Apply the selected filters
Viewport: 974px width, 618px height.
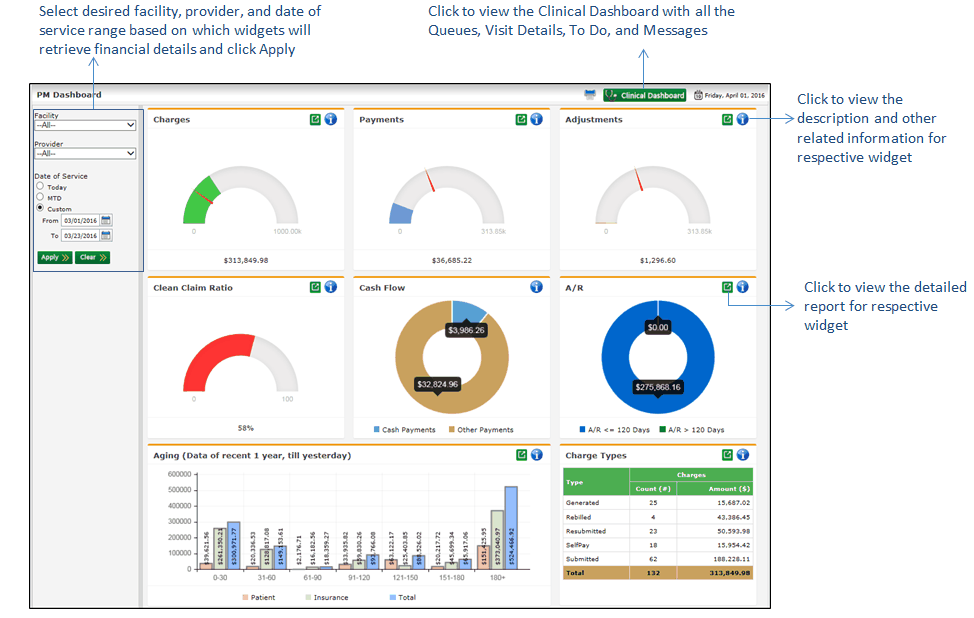(55, 257)
